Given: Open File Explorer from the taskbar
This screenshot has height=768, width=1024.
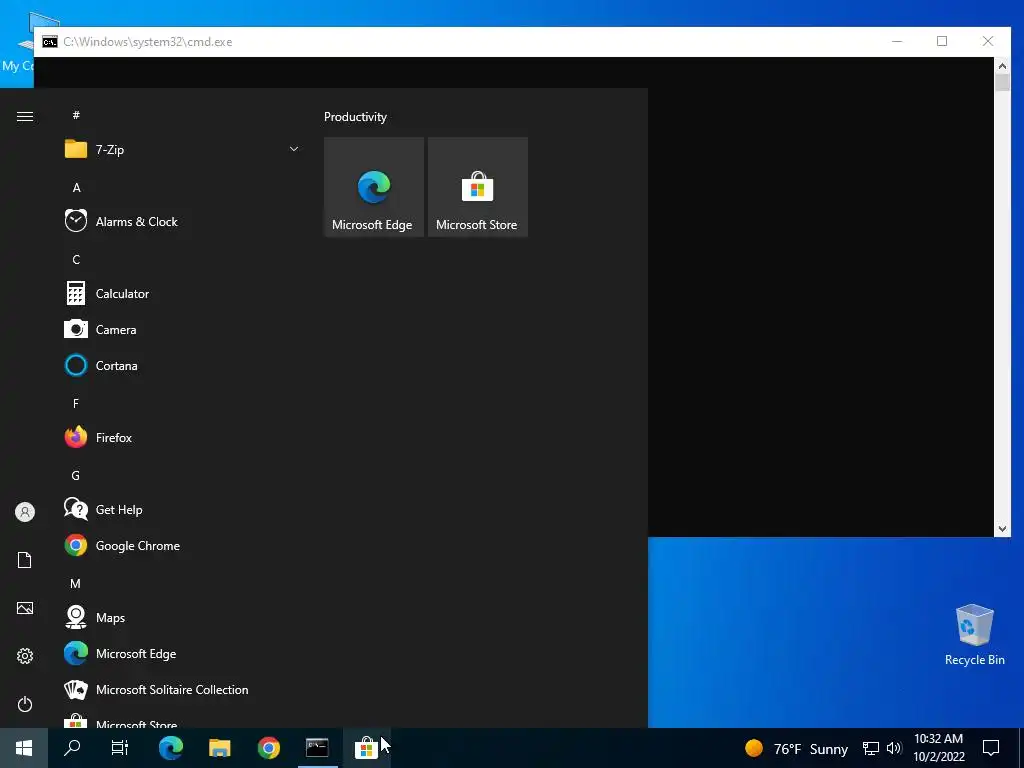Looking at the screenshot, I should coord(219,748).
